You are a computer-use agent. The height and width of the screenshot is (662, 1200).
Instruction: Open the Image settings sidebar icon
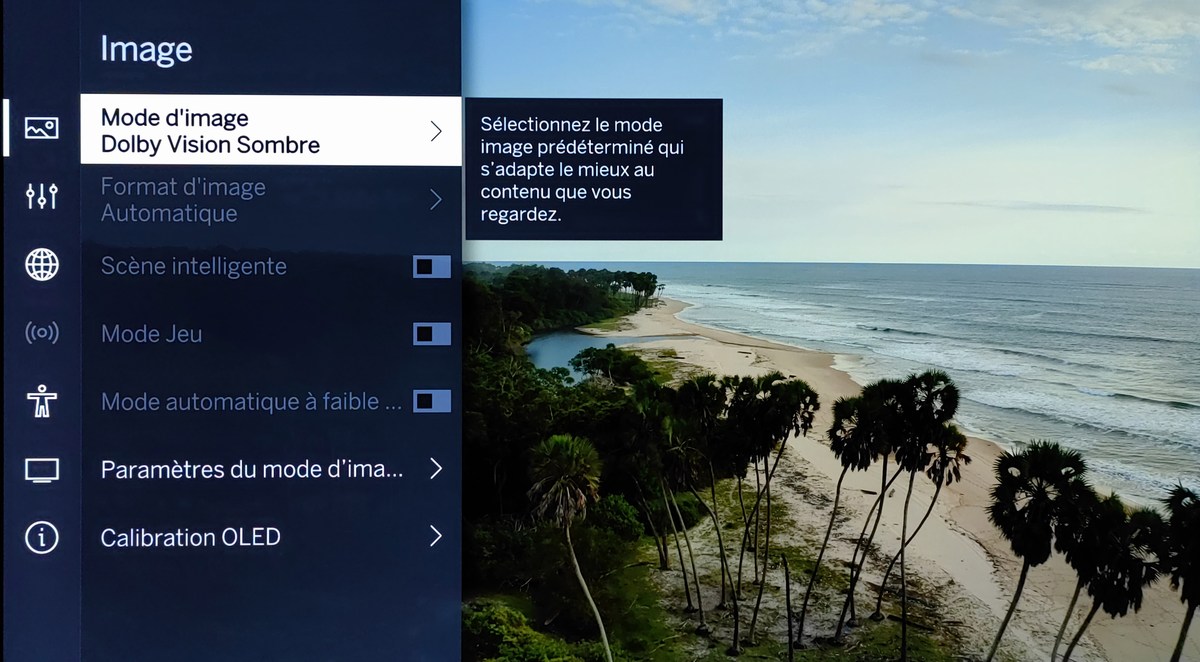(42, 128)
